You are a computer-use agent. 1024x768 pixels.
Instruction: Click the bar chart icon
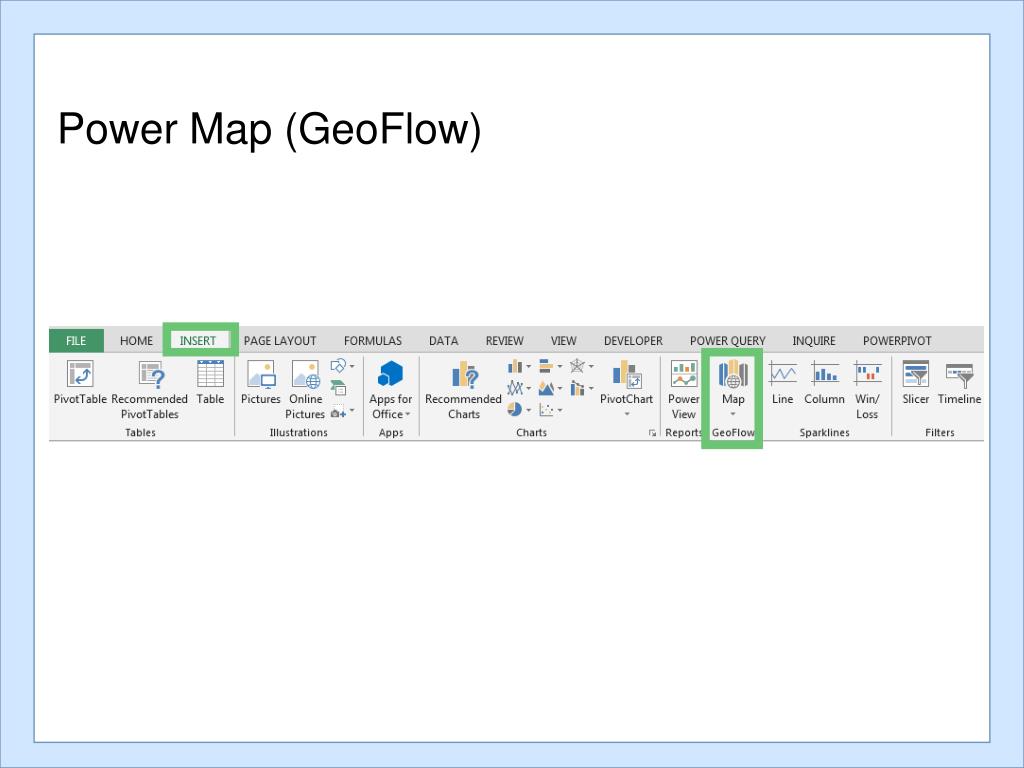point(546,366)
